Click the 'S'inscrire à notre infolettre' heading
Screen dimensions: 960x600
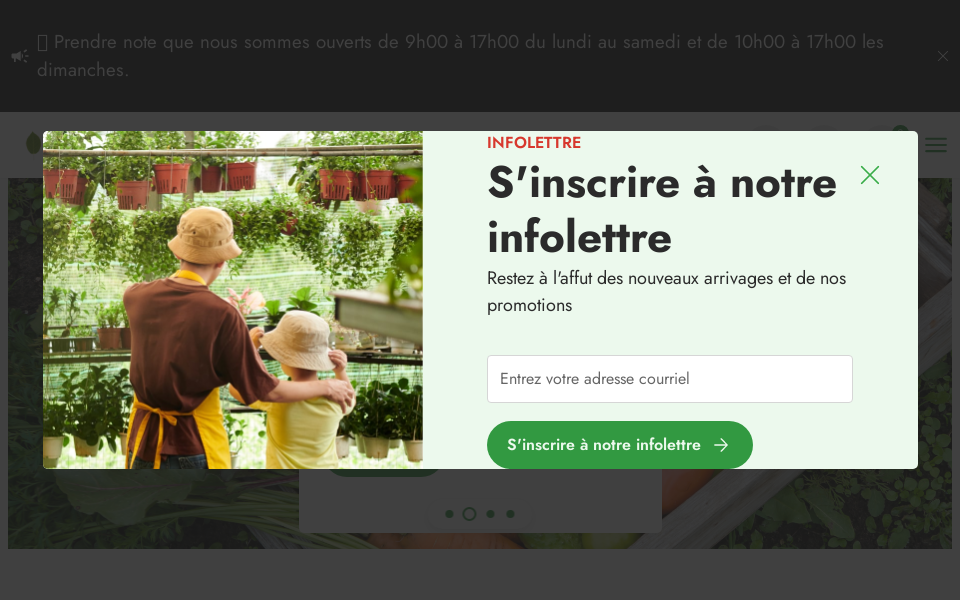pyautogui.click(x=662, y=210)
